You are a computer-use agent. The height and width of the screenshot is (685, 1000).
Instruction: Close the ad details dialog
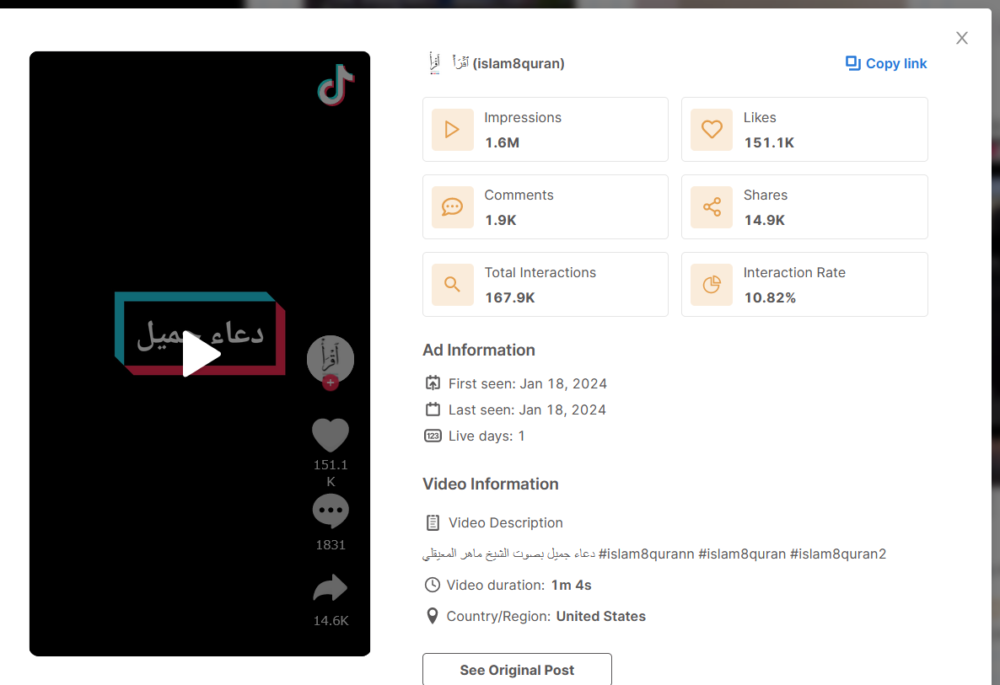tap(962, 38)
